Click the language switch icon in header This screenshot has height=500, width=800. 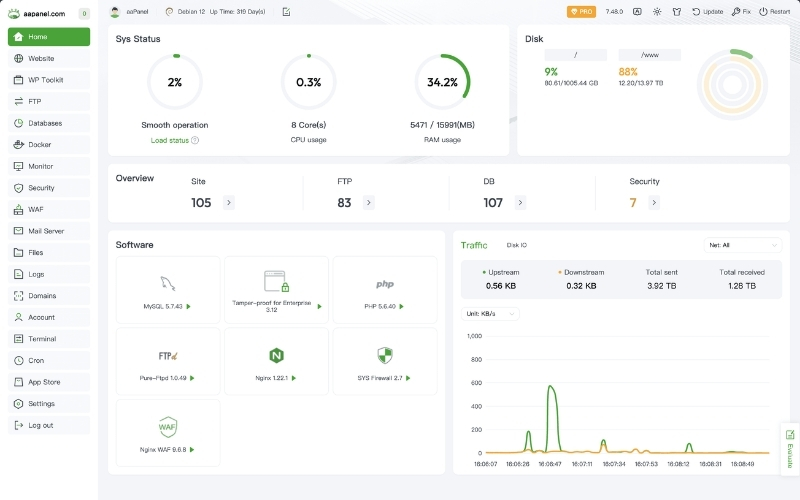[x=637, y=12]
